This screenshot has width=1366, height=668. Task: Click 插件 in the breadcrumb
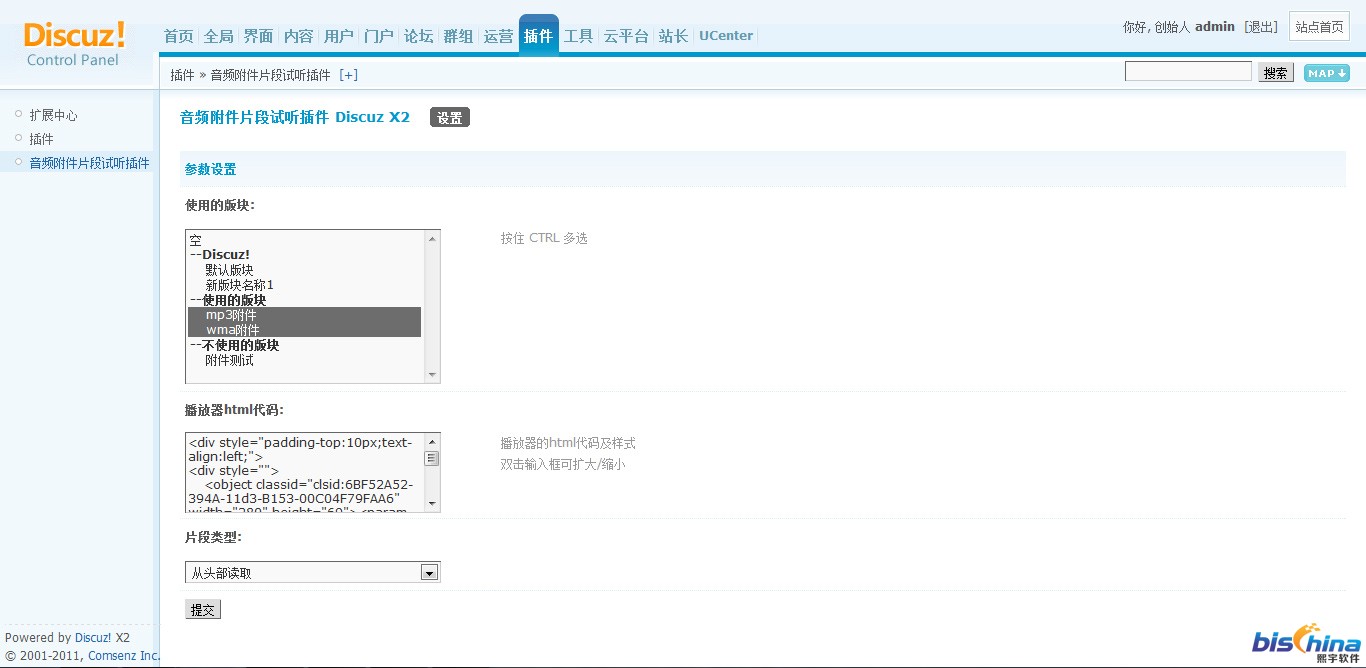182,75
